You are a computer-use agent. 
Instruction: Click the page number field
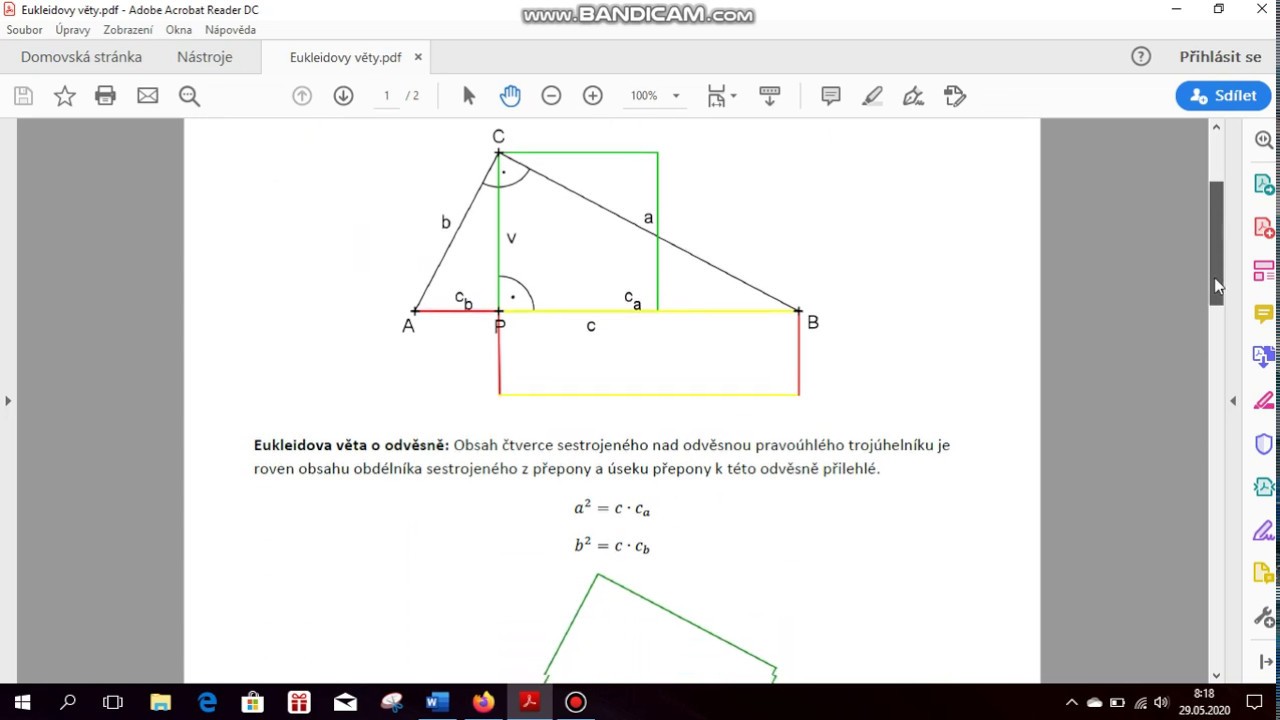pos(386,96)
